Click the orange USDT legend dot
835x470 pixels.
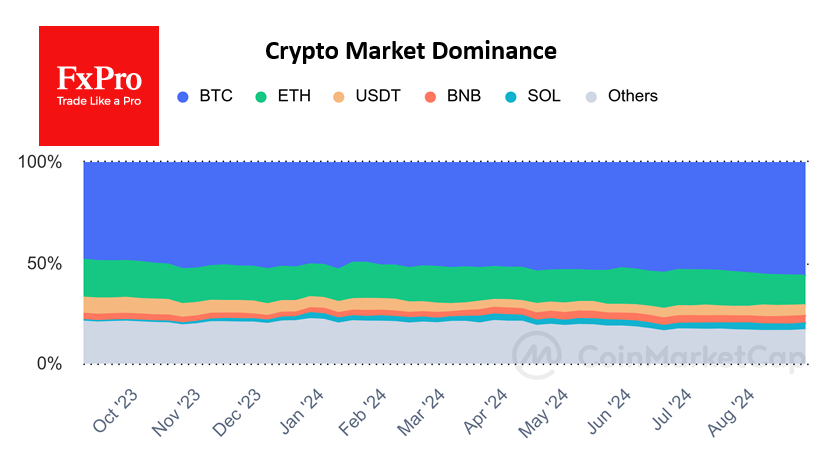(338, 97)
